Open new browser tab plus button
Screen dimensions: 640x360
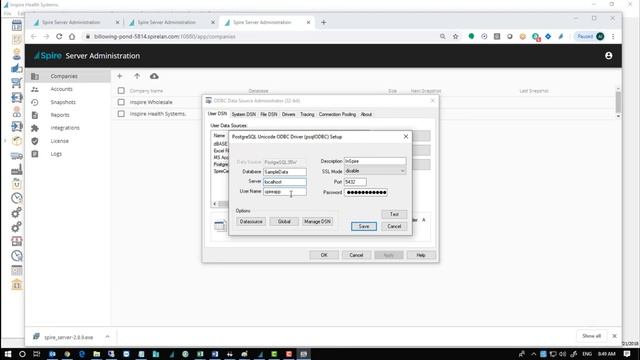[x=324, y=22]
